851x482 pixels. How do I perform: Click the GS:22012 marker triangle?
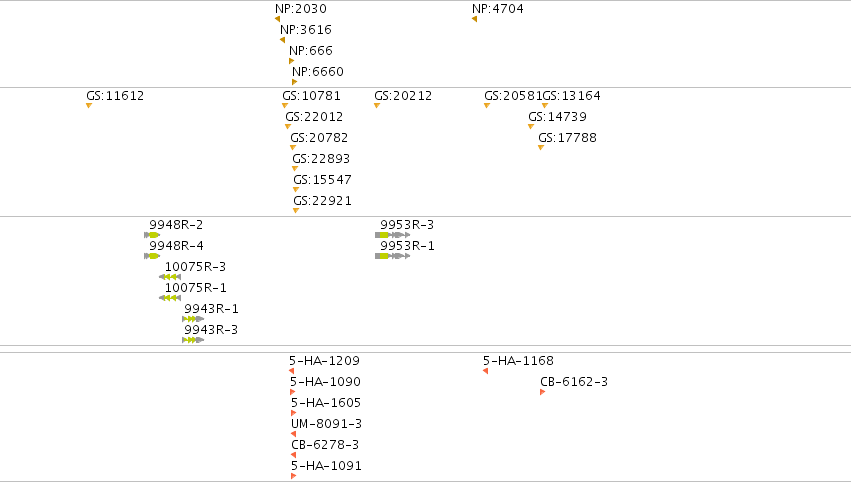click(288, 126)
